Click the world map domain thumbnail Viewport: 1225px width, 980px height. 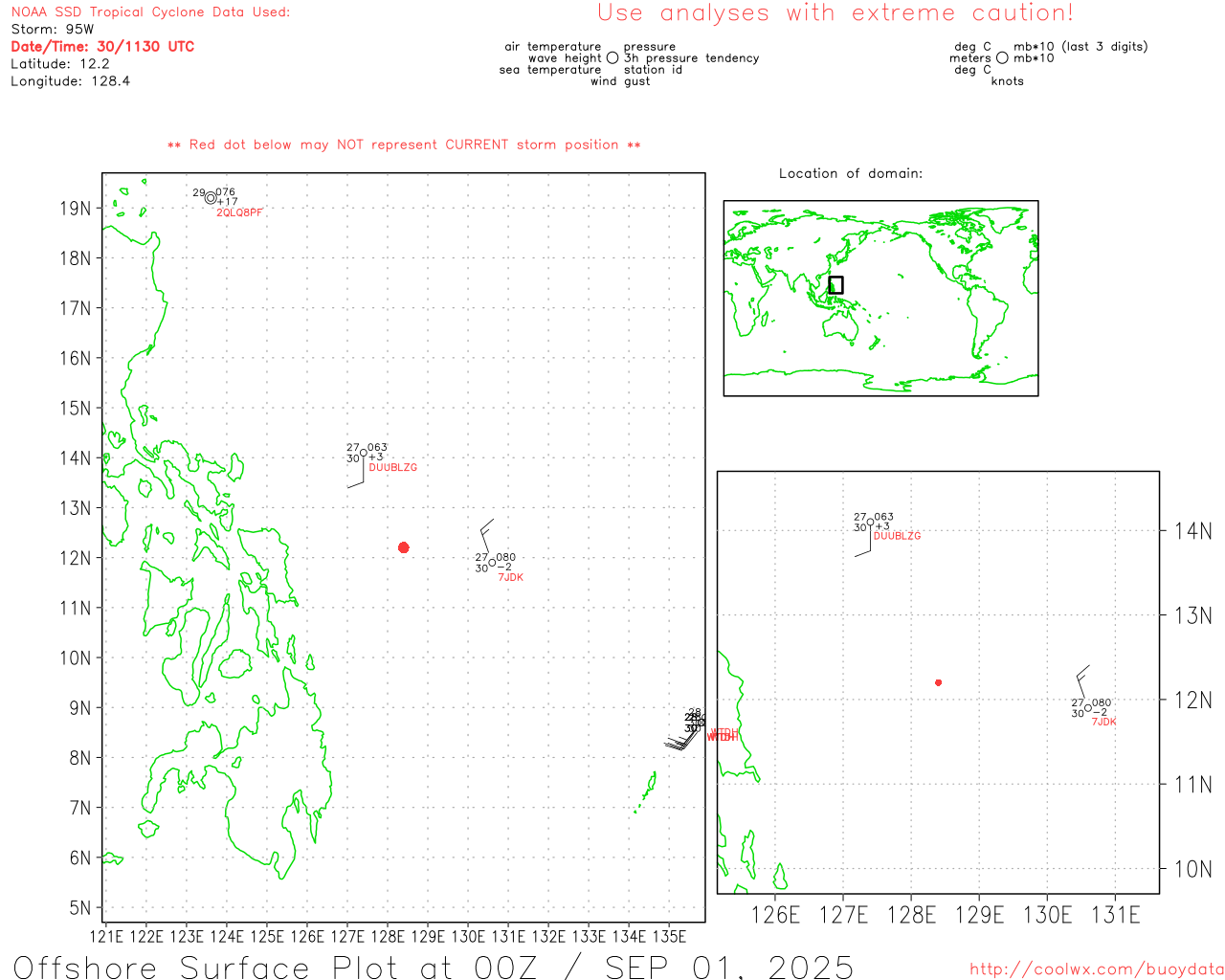click(880, 298)
